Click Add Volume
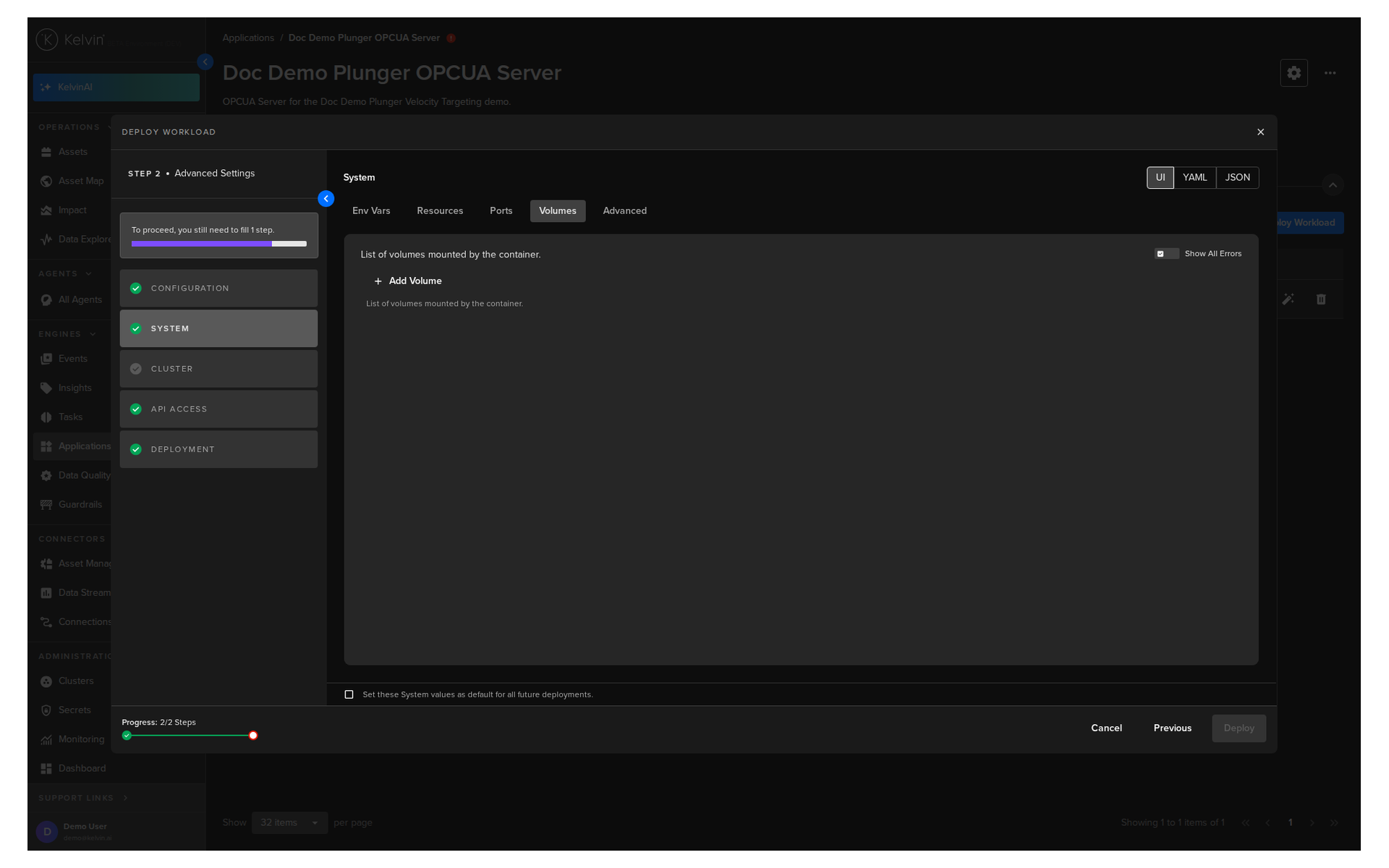 [x=408, y=281]
